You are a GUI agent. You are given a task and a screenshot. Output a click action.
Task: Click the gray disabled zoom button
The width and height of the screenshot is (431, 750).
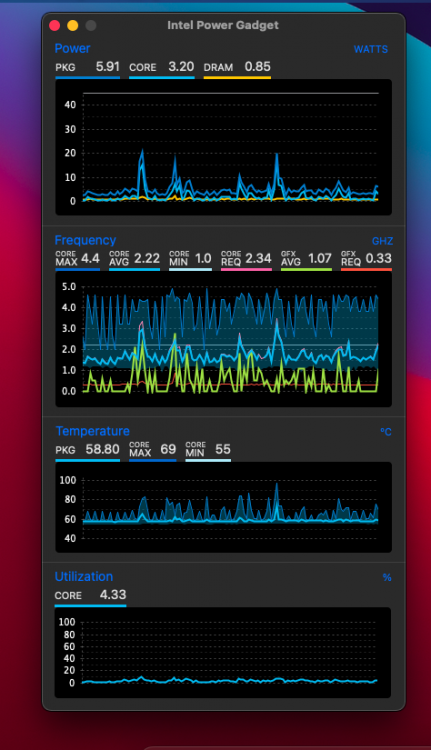(90, 25)
